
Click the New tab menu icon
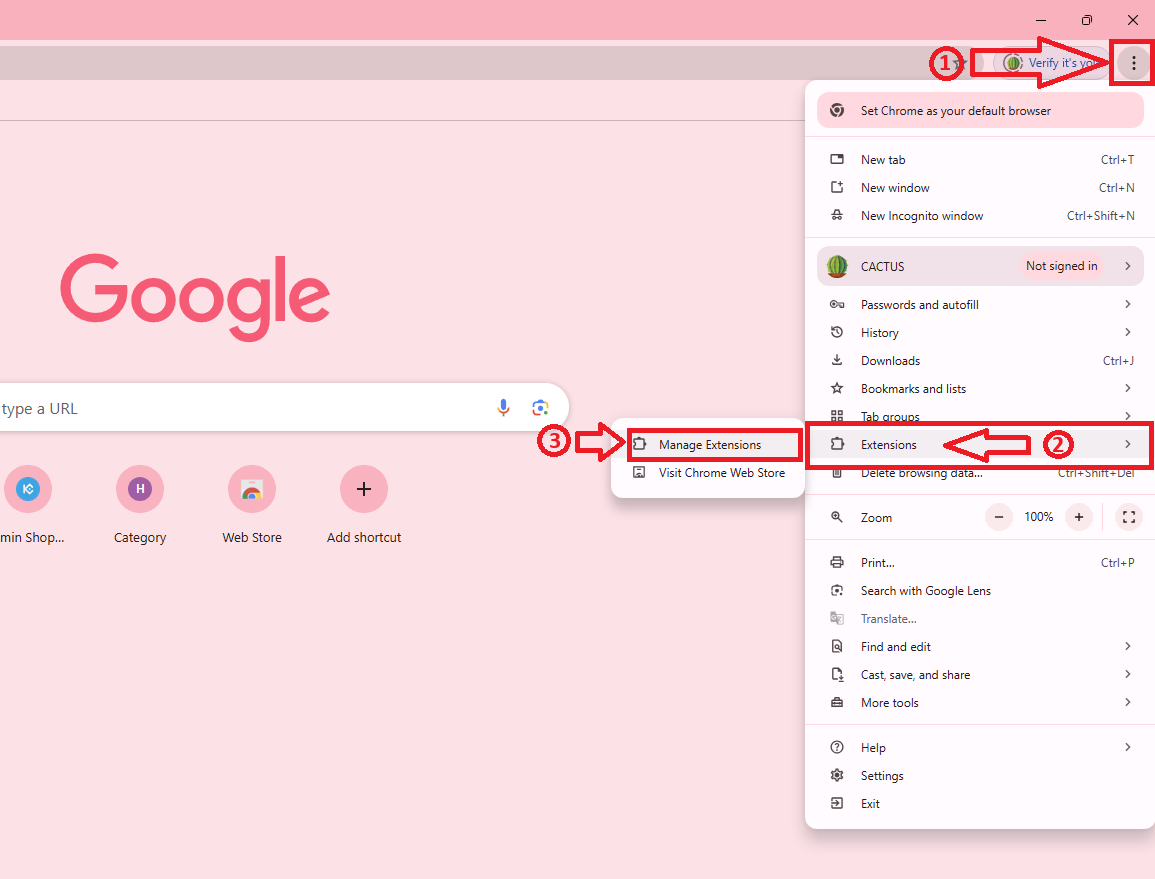[837, 159]
